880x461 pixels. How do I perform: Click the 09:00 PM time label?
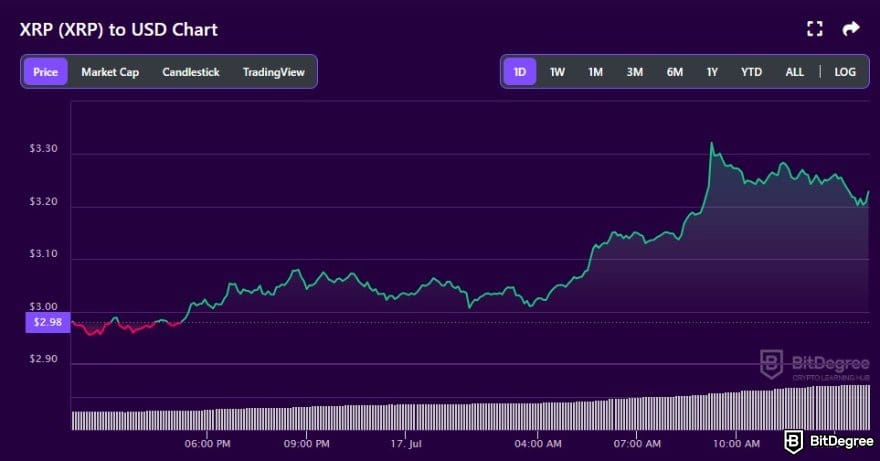306,444
